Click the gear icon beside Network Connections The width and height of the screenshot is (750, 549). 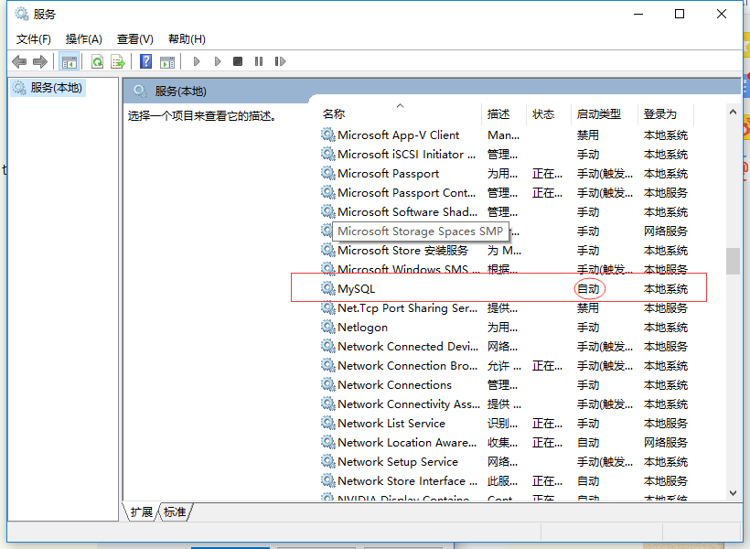tap(328, 384)
